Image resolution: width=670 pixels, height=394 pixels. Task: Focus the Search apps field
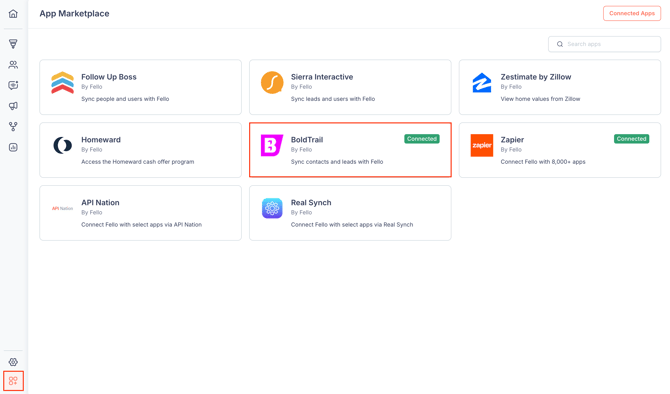pos(604,44)
